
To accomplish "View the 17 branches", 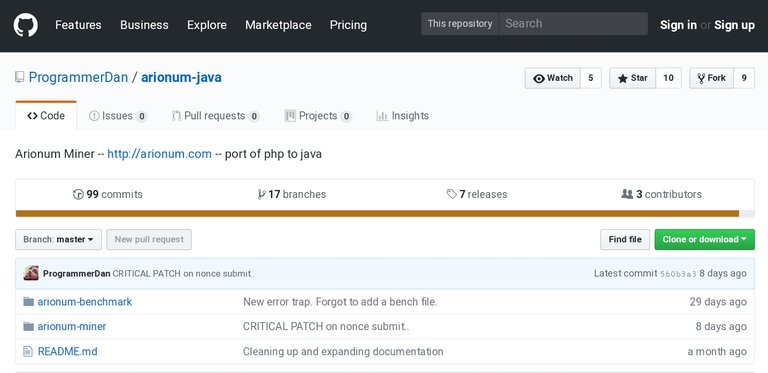I will pyautogui.click(x=291, y=194).
